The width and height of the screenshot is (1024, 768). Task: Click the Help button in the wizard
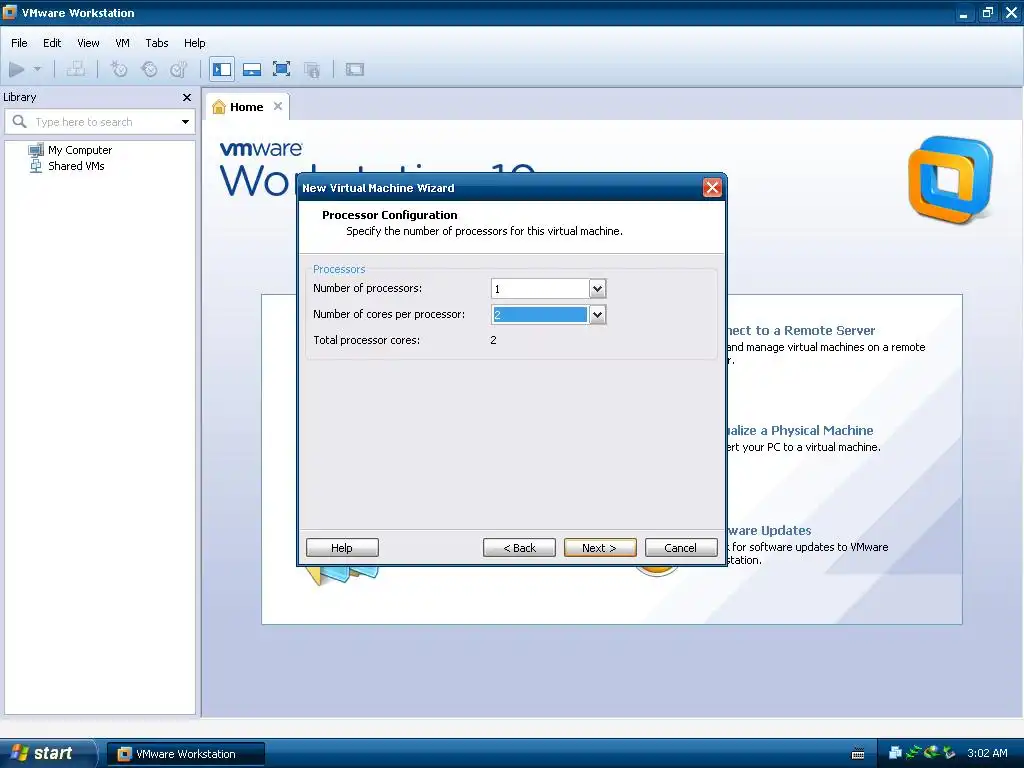click(x=342, y=548)
